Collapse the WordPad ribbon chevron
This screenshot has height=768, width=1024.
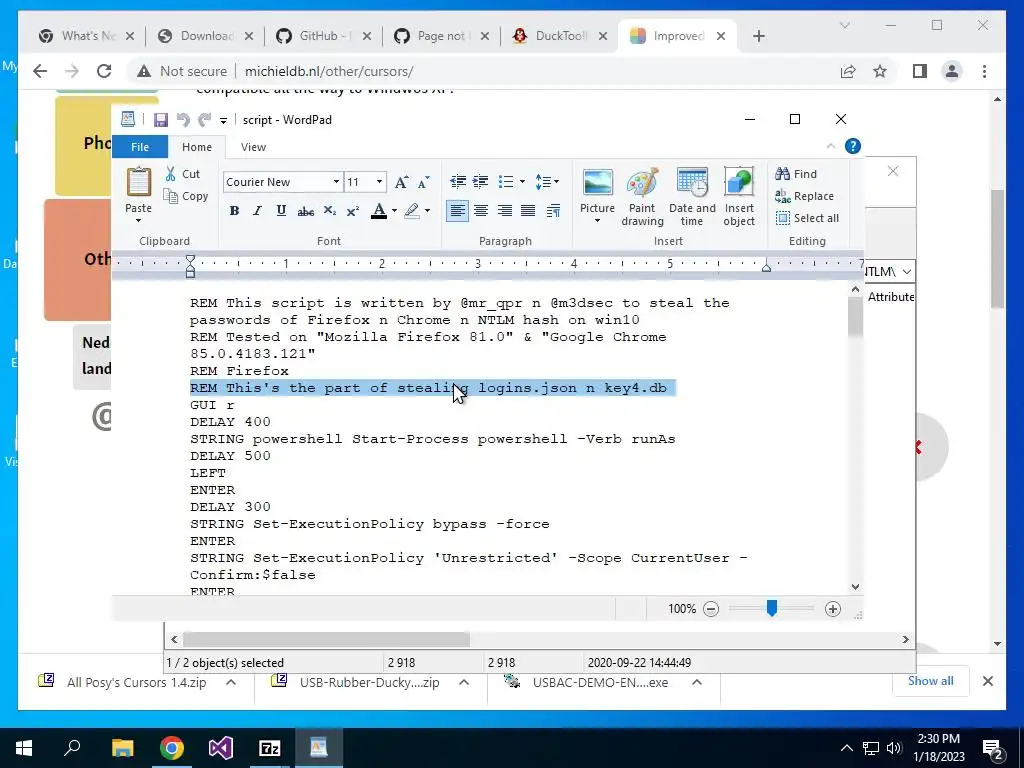coord(831,146)
